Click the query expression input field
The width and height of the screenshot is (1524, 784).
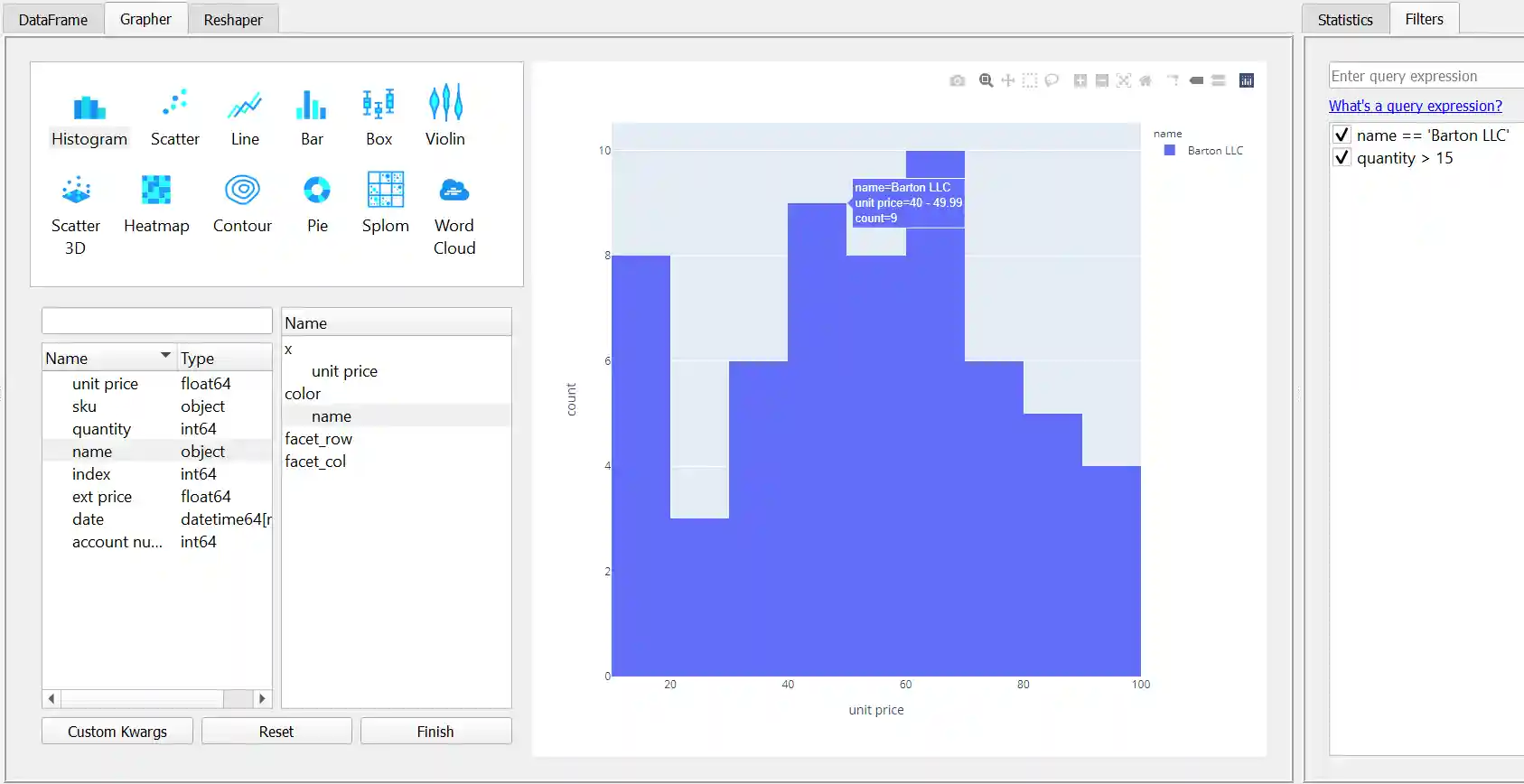point(1426,76)
